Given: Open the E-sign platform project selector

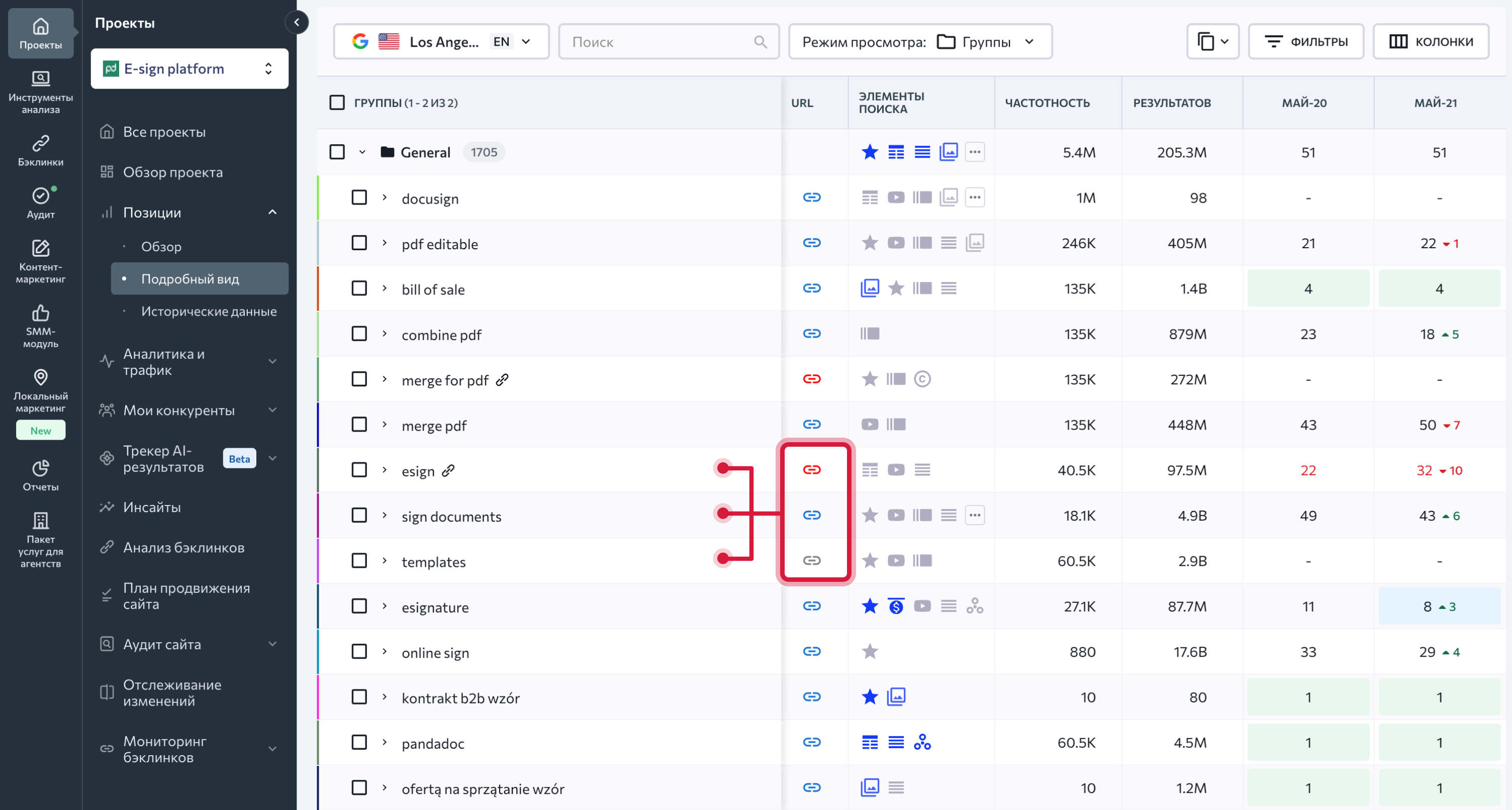Looking at the screenshot, I should coord(190,69).
